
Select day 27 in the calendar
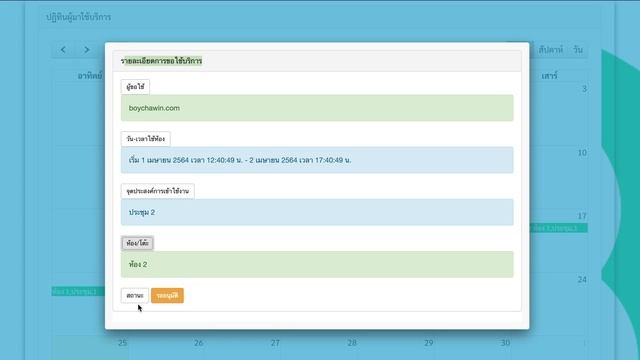[275, 343]
